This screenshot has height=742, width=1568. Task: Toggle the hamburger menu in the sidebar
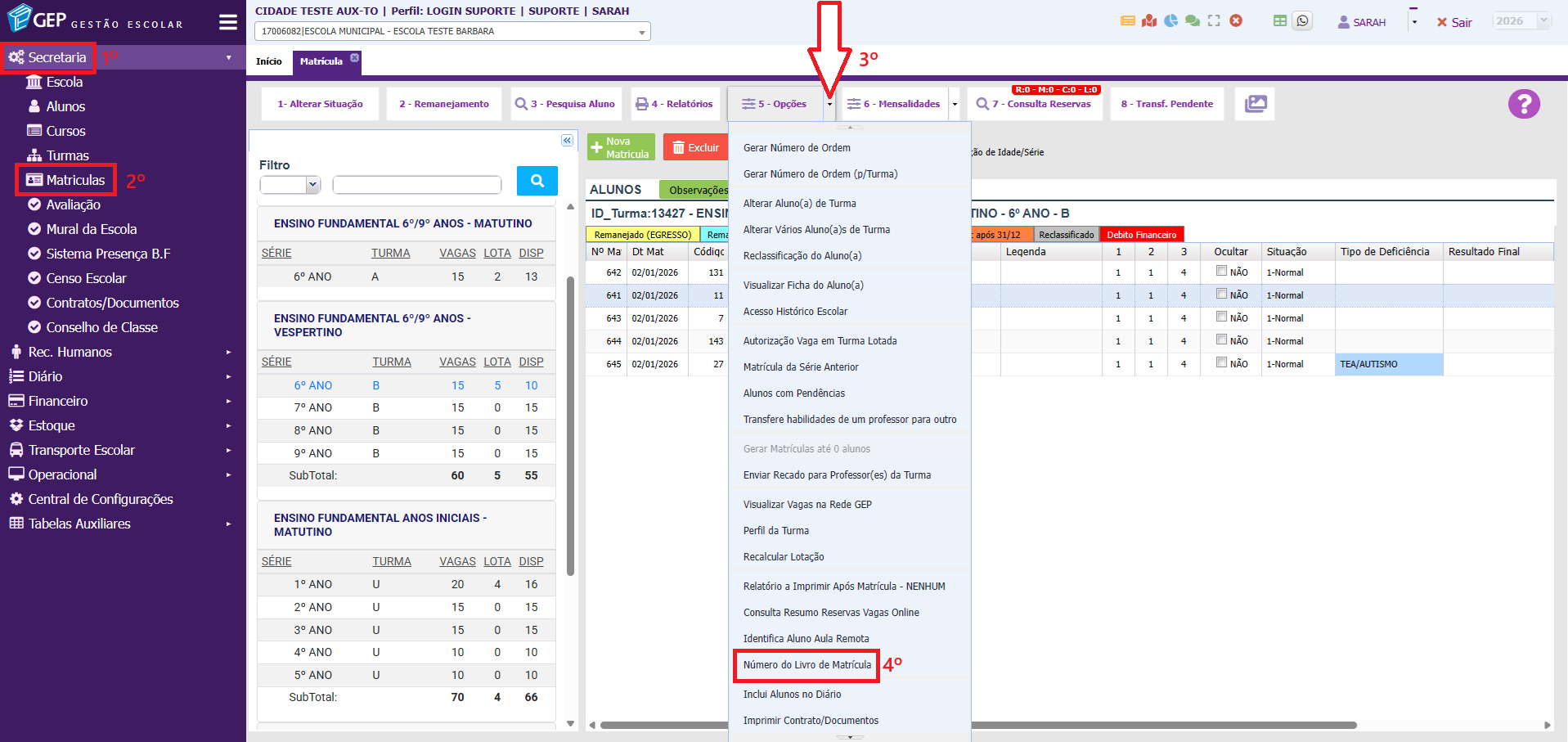tap(228, 22)
